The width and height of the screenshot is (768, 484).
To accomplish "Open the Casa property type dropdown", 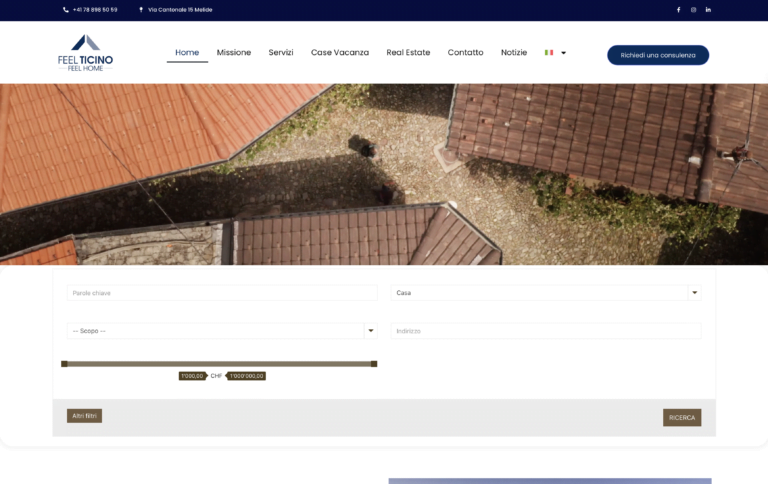I will point(546,292).
